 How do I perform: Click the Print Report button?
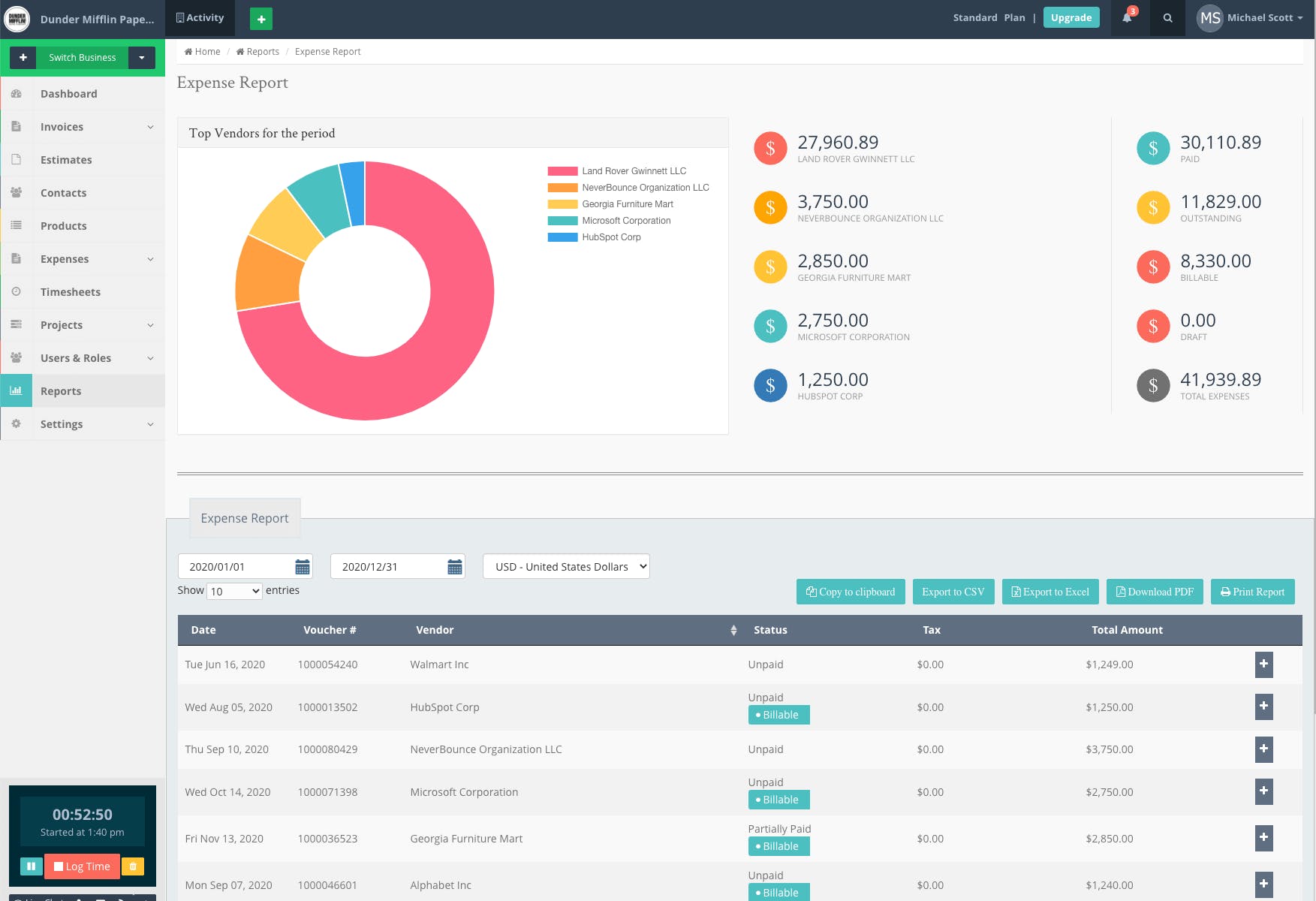(1252, 592)
